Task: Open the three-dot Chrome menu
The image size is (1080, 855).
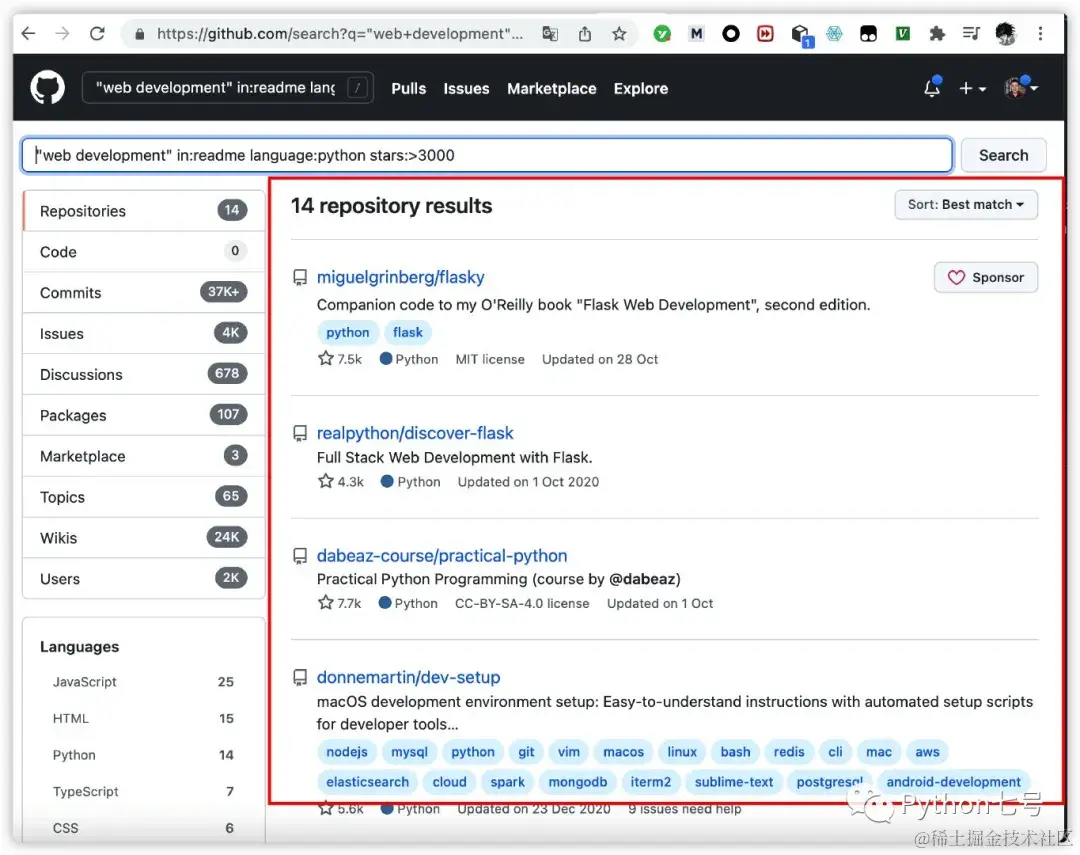Action: pyautogui.click(x=1040, y=34)
